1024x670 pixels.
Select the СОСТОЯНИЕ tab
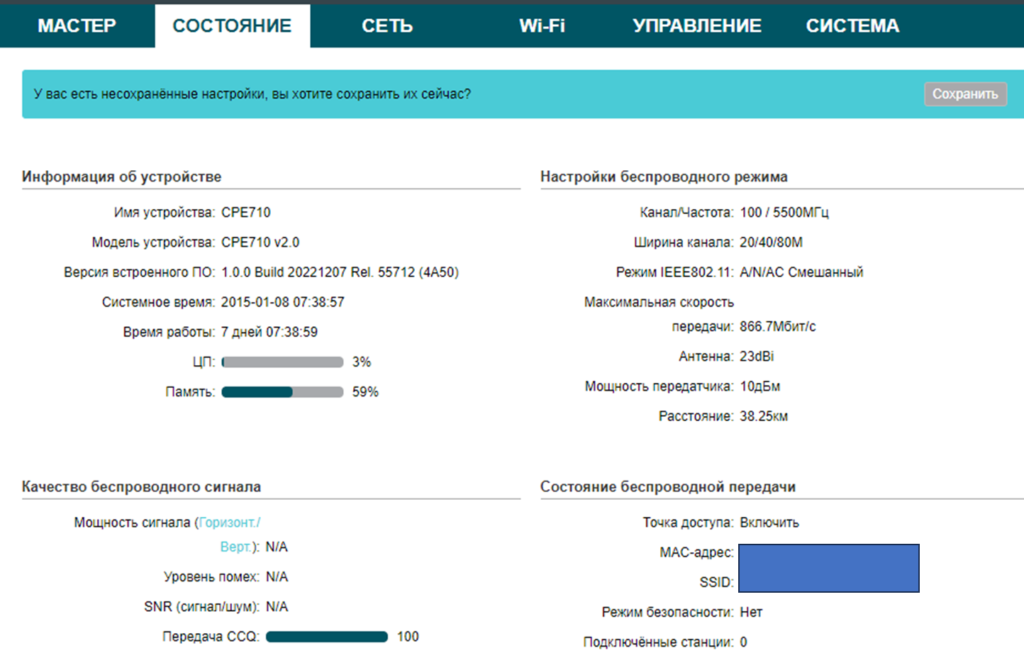pyautogui.click(x=232, y=26)
